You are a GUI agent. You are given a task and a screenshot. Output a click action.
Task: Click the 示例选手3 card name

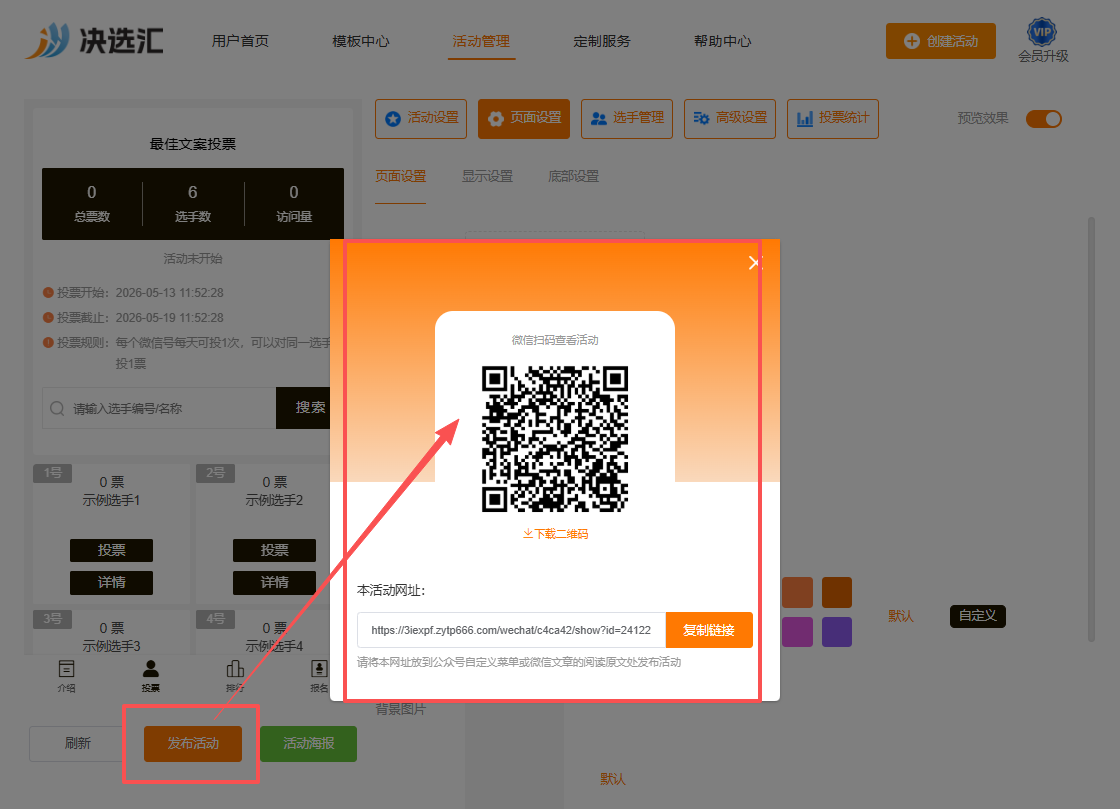click(x=111, y=646)
